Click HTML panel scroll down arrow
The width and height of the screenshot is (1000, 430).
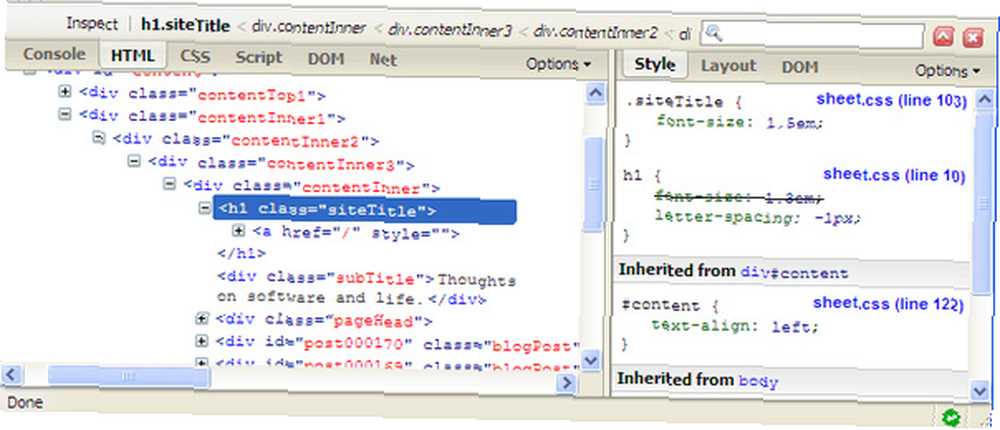591,360
